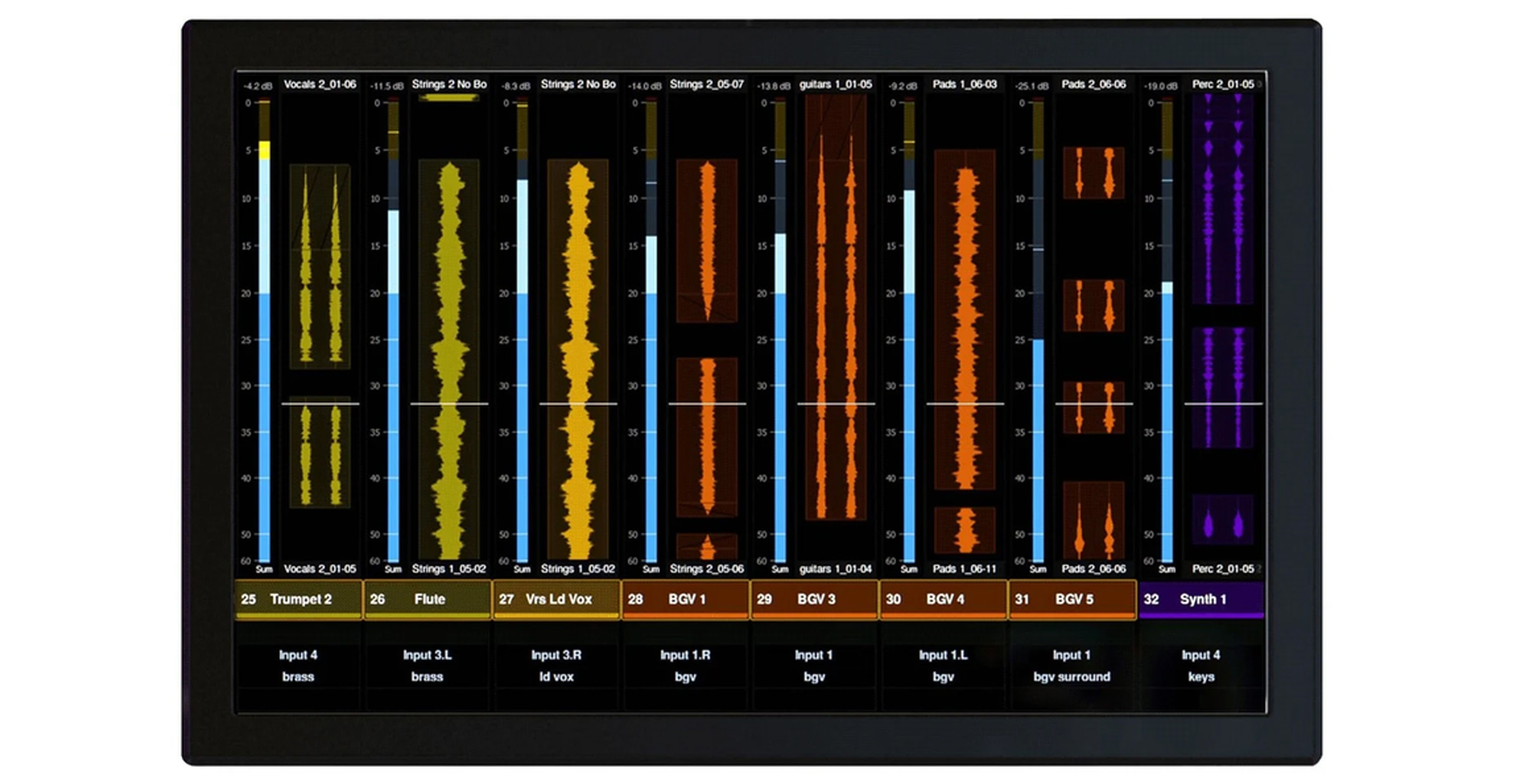Click the -4.2 dB peak readout
The image size is (1520, 784).
coord(258,86)
